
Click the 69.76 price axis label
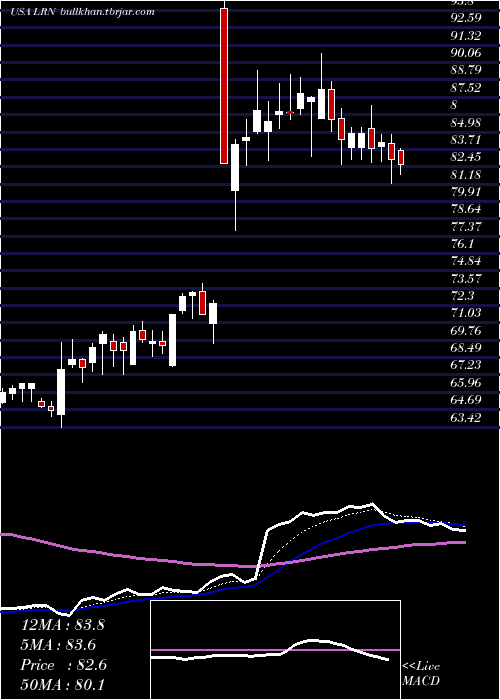pos(467,330)
